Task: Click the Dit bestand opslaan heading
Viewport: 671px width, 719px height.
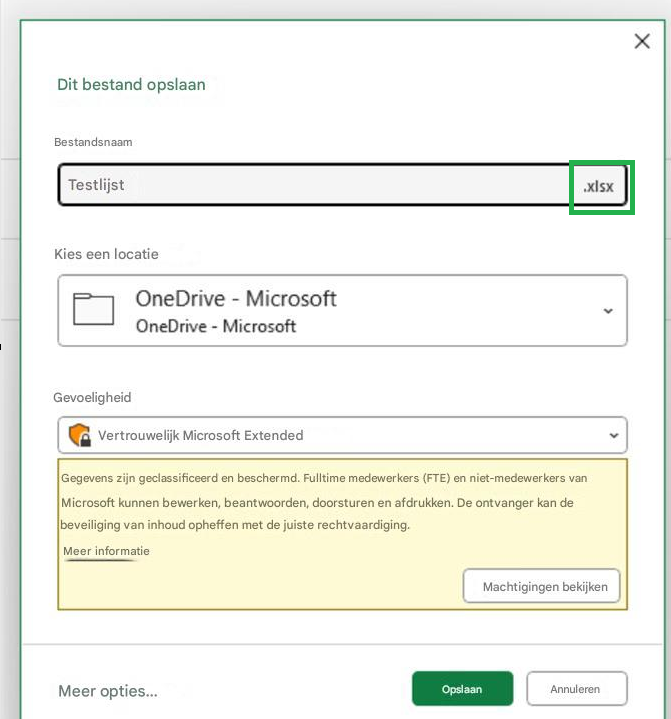Action: 131,84
